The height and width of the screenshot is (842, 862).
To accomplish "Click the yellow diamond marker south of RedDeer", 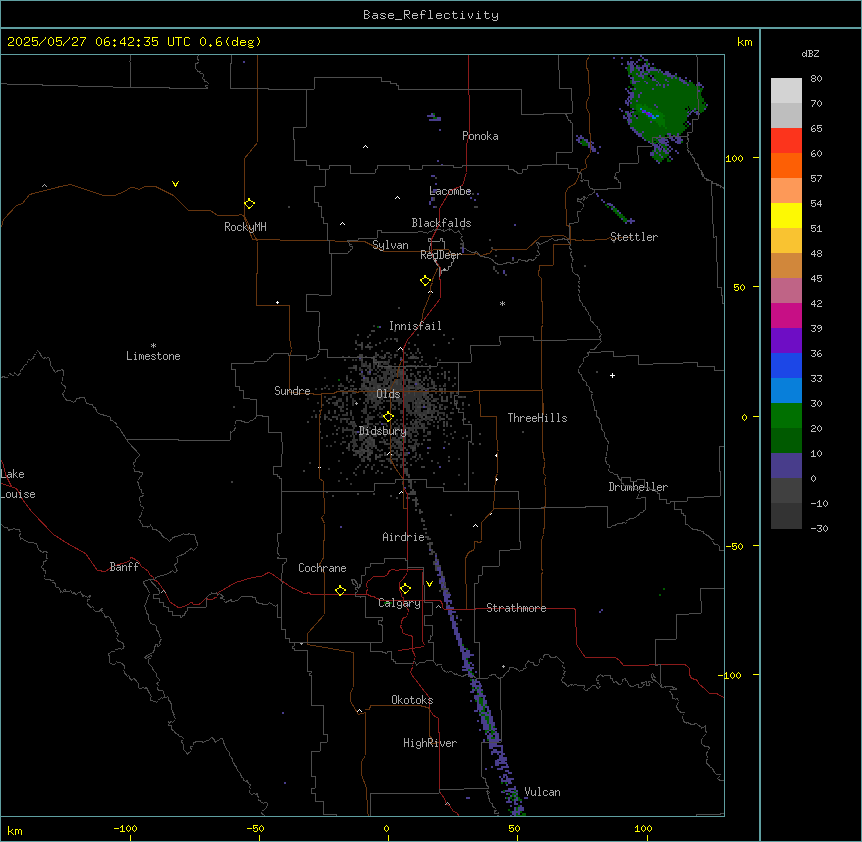I will pyautogui.click(x=425, y=281).
